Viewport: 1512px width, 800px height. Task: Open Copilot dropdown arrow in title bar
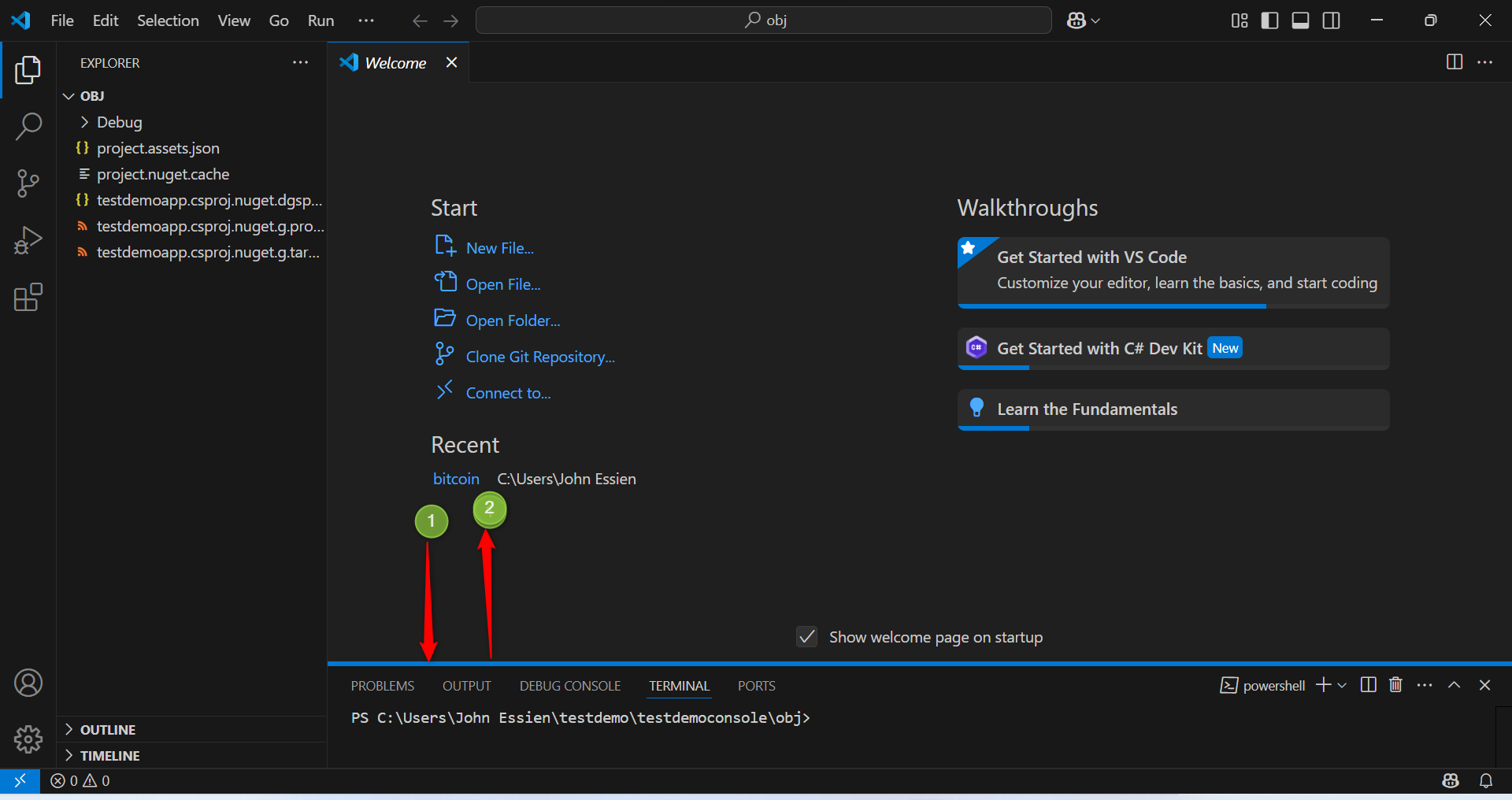click(1095, 21)
